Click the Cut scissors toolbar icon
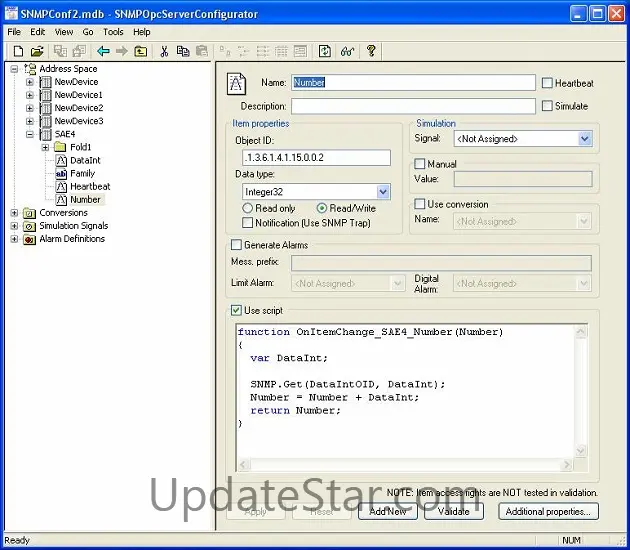The height and width of the screenshot is (550, 630). tap(164, 51)
